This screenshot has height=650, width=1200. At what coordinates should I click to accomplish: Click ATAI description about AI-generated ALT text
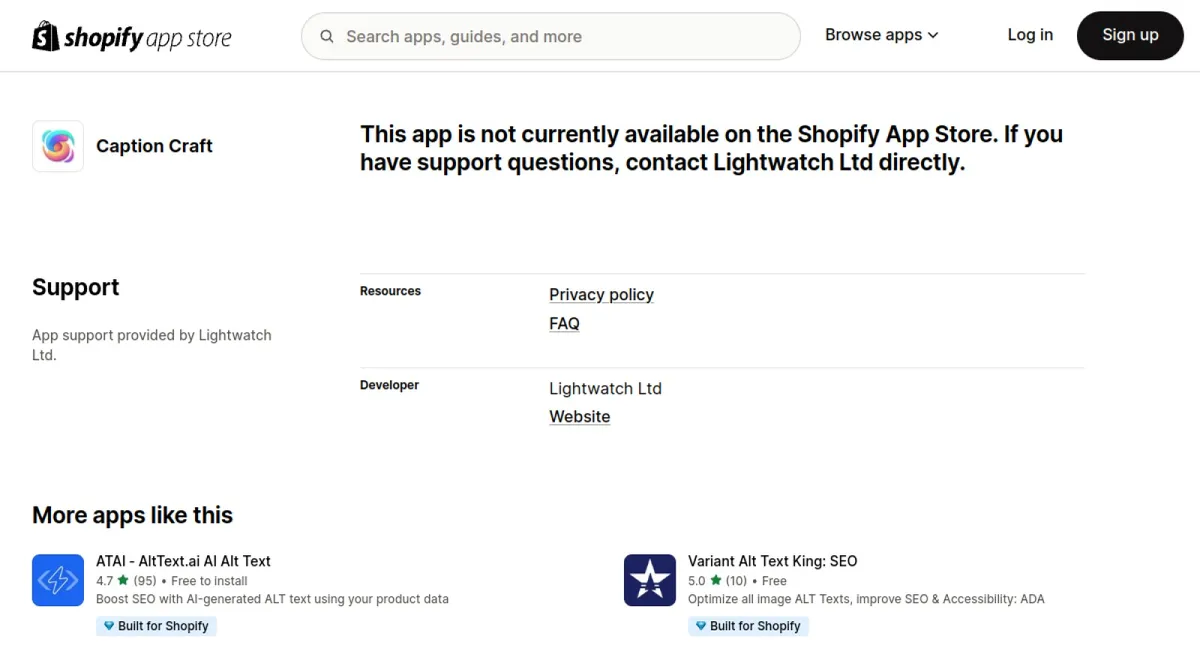coord(272,599)
